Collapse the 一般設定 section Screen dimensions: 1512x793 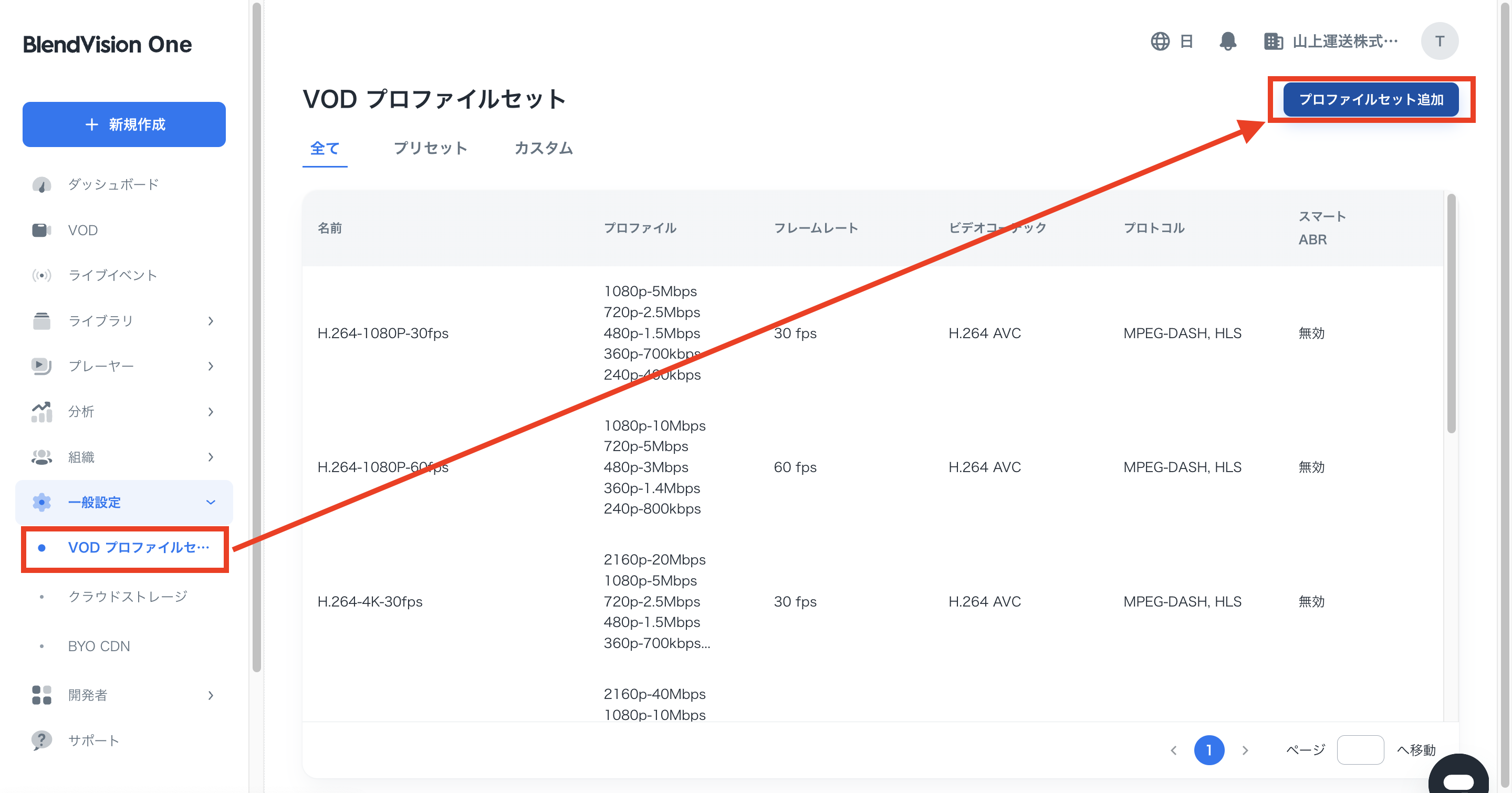point(211,503)
